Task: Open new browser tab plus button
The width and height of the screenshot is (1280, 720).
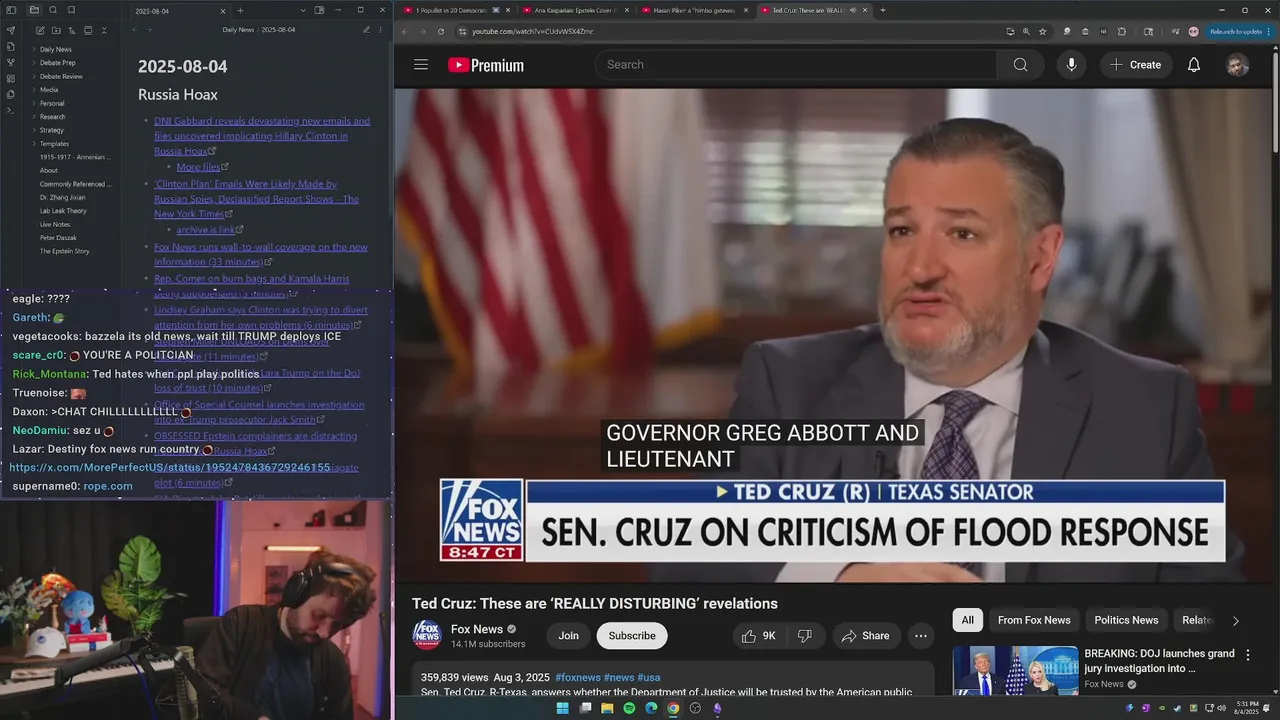Action: [882, 10]
